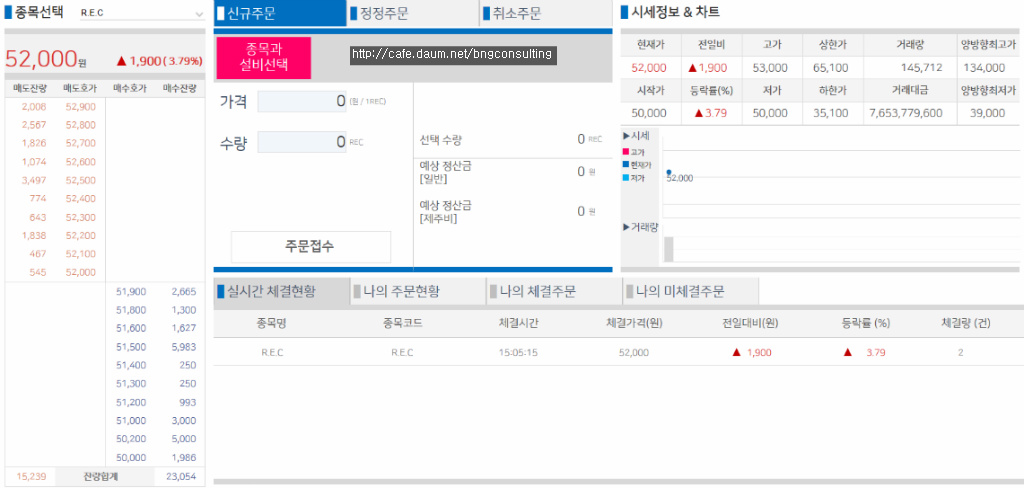Click the 체결량 (건) column header
Image resolution: width=1024 pixels, height=488 pixels.
click(964, 323)
